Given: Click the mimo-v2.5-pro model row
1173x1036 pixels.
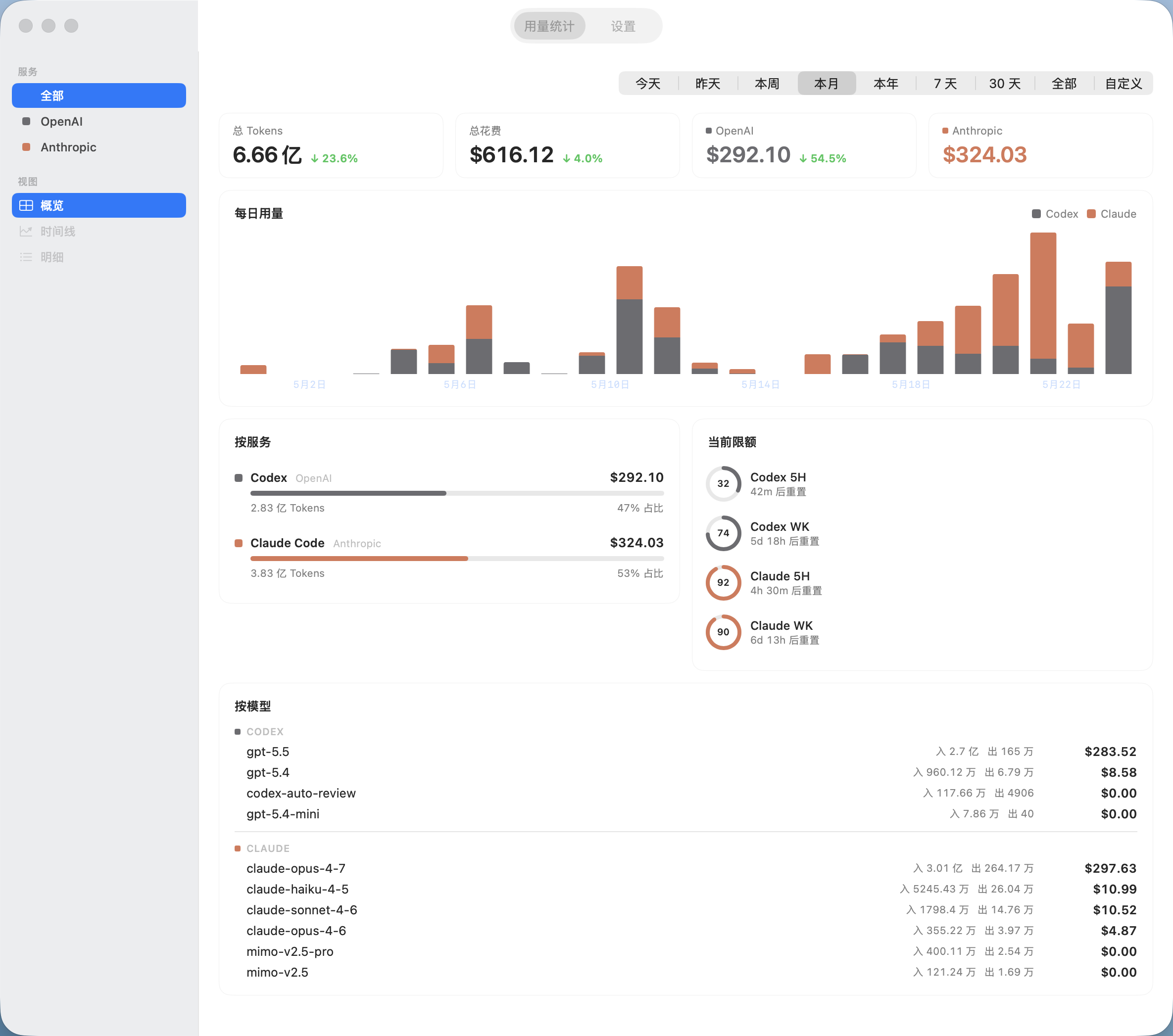Looking at the screenshot, I should 686,951.
